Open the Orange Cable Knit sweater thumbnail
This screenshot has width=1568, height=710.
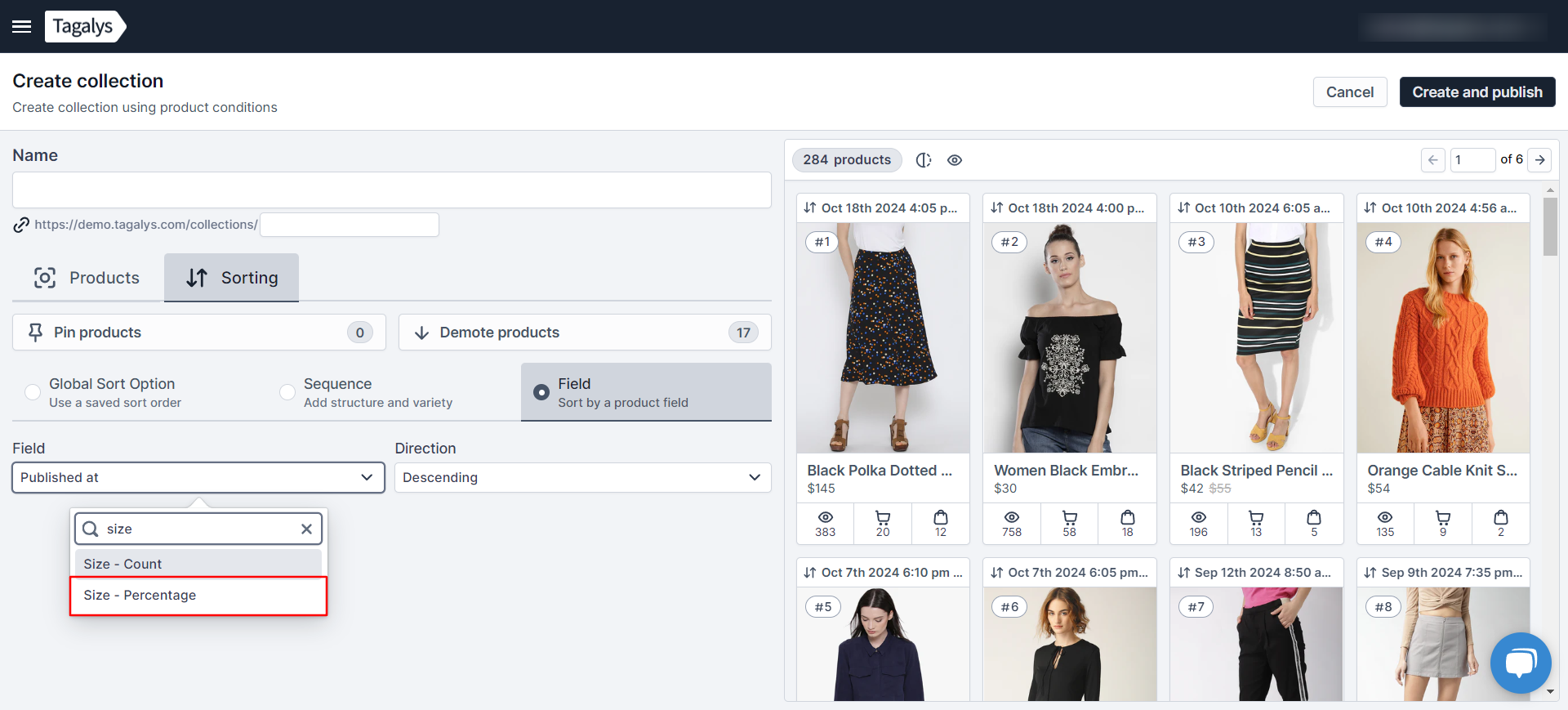tap(1443, 338)
